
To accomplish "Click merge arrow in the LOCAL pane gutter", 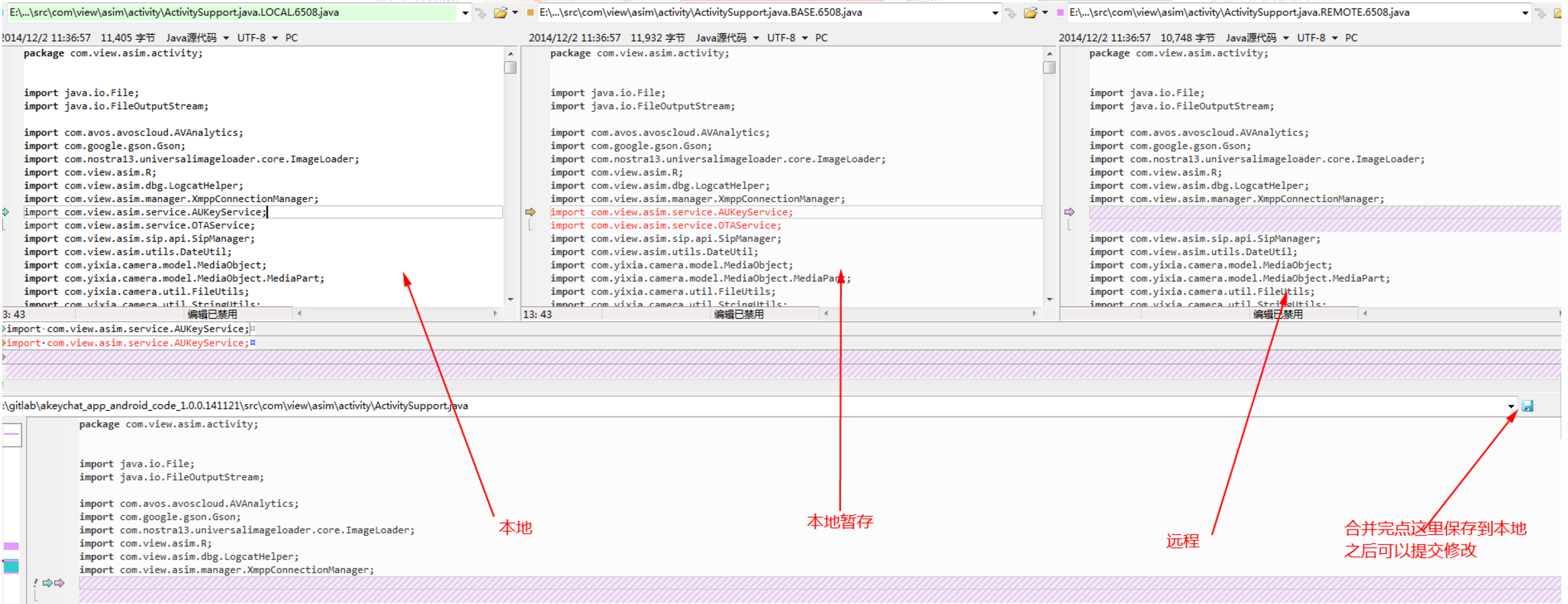I will [x=6, y=212].
